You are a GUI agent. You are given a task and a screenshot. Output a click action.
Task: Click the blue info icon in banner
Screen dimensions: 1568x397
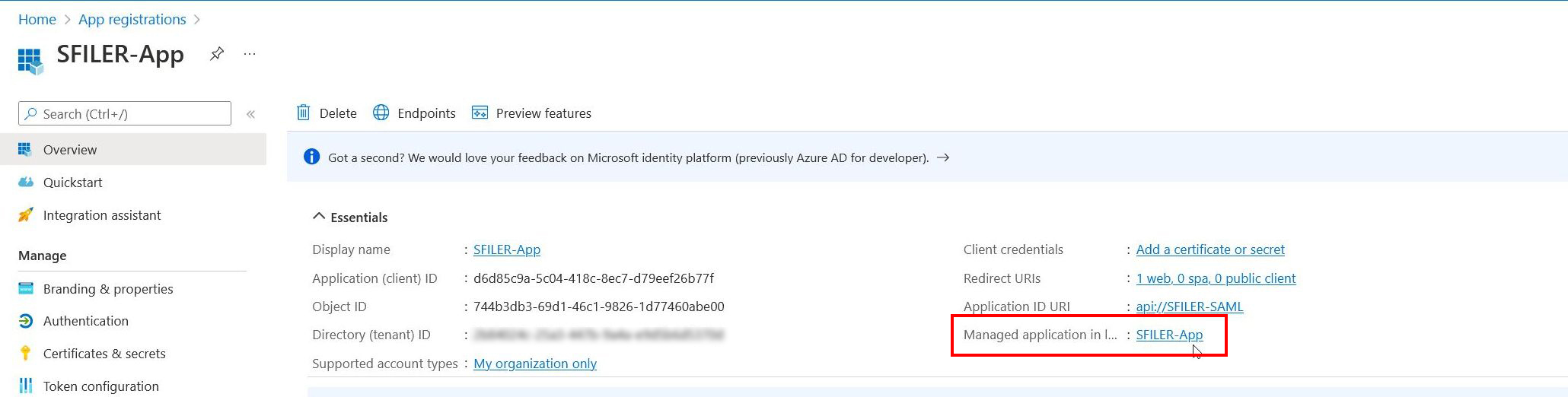coord(311,157)
